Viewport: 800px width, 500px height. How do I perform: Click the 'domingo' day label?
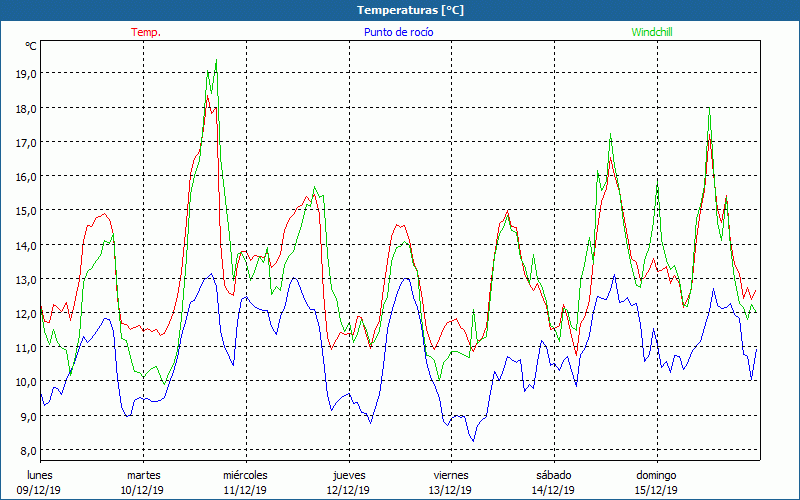[656, 475]
